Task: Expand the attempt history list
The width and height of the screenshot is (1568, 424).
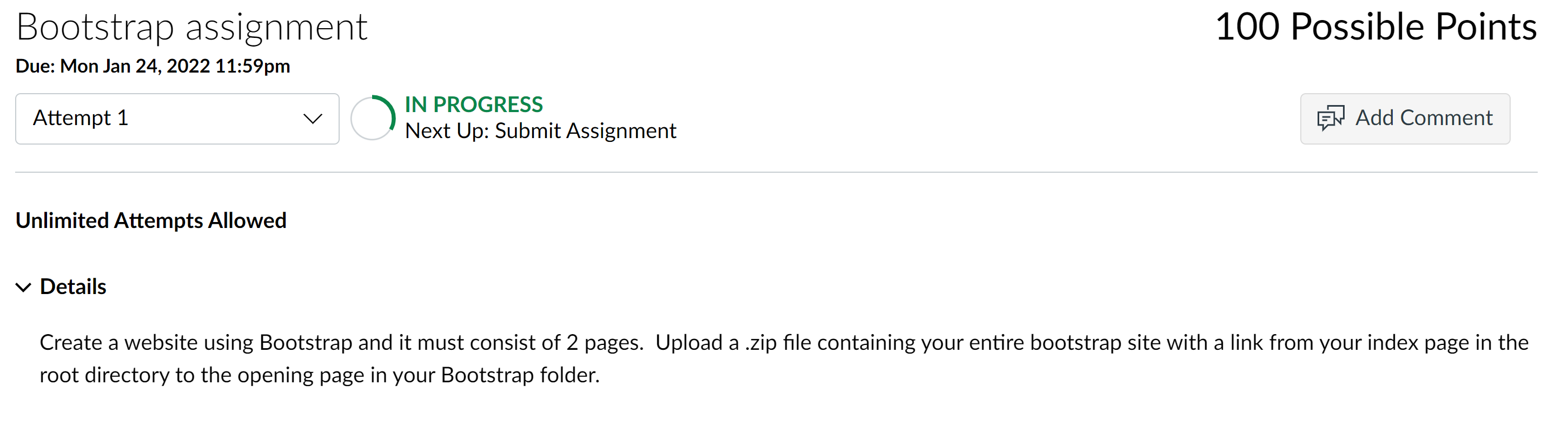Action: tap(176, 118)
